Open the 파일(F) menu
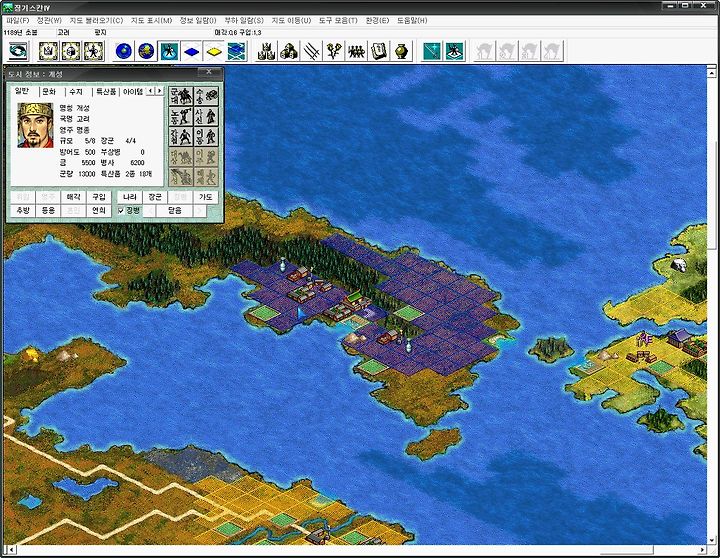The image size is (720, 558). 18,21
